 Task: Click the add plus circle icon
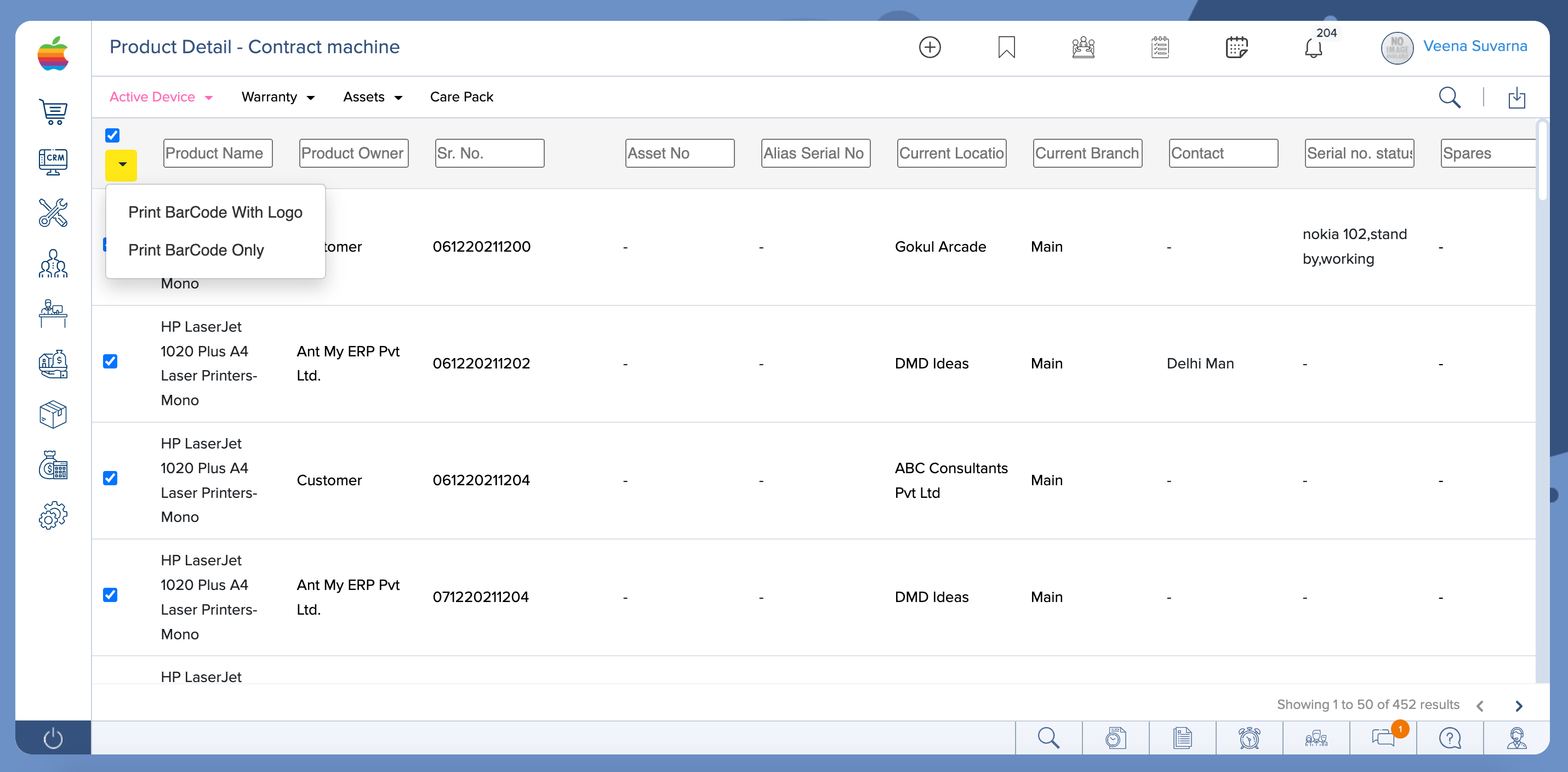click(x=930, y=47)
